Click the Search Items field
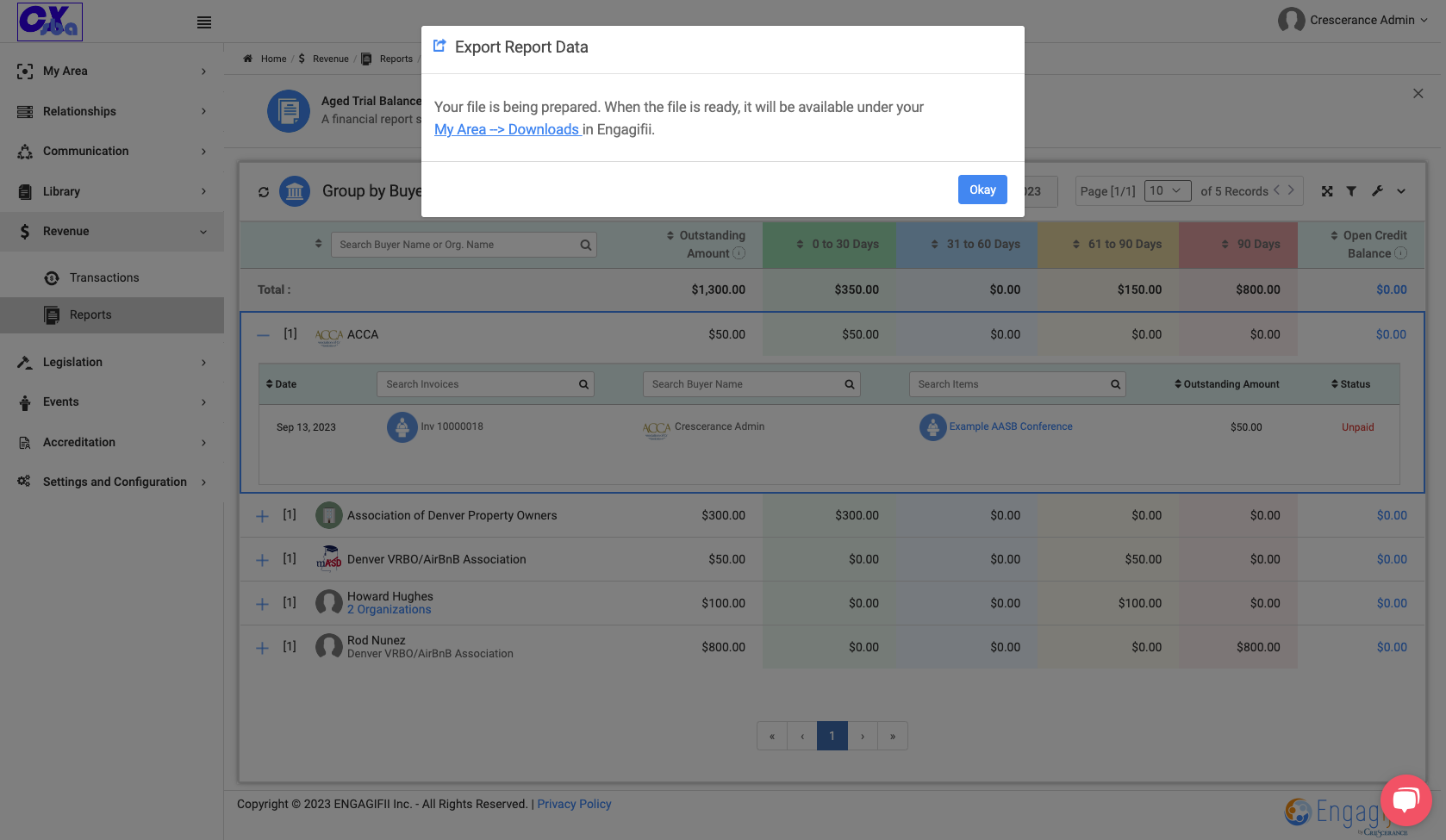The image size is (1446, 840). (1017, 384)
